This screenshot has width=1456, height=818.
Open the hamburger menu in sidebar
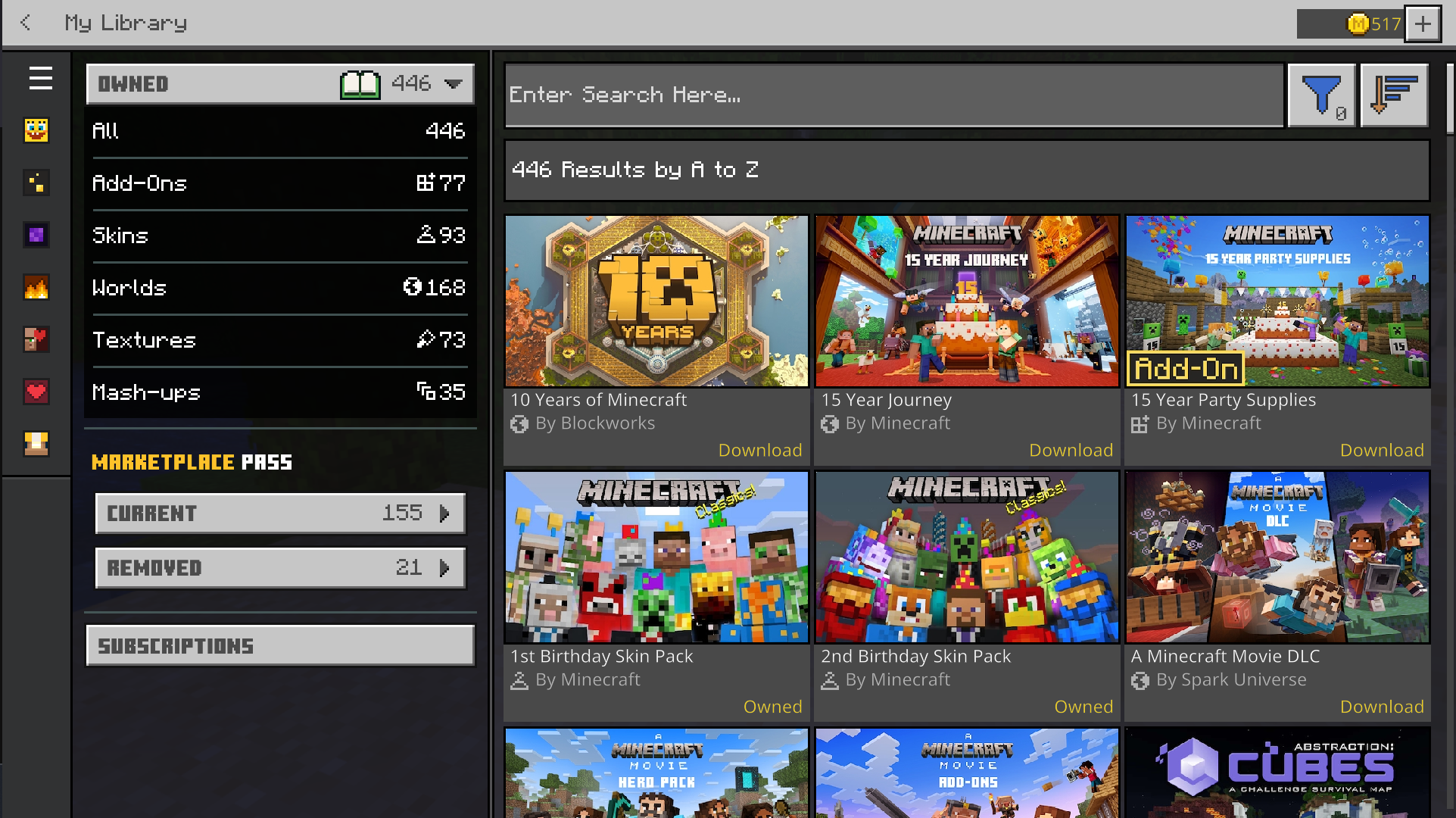[40, 78]
